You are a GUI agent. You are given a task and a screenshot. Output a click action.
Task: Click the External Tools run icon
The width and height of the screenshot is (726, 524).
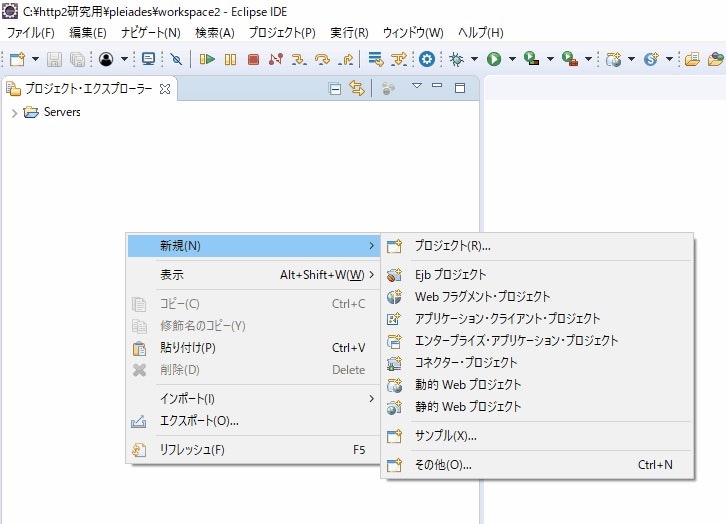point(570,59)
